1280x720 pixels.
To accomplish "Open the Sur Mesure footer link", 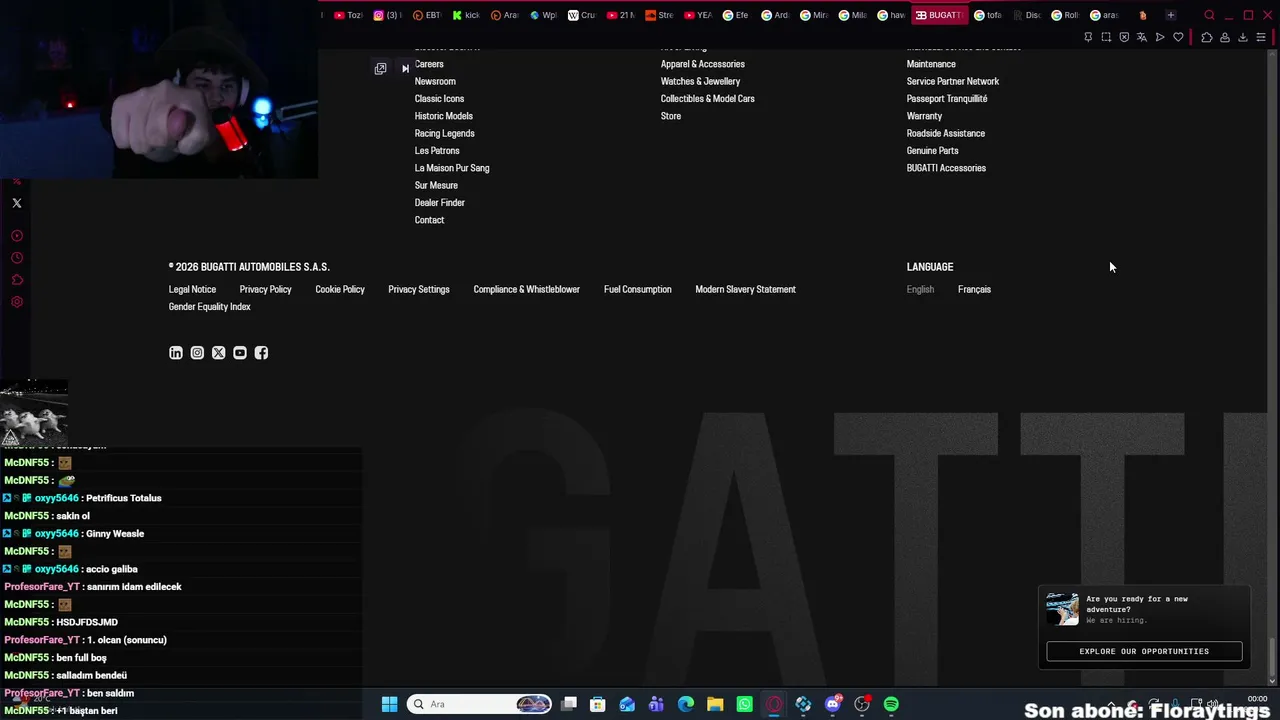I will tap(436, 186).
